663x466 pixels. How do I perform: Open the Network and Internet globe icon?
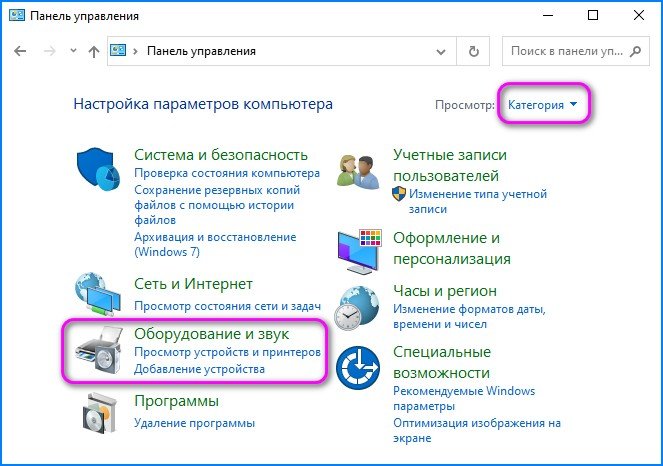coord(98,294)
